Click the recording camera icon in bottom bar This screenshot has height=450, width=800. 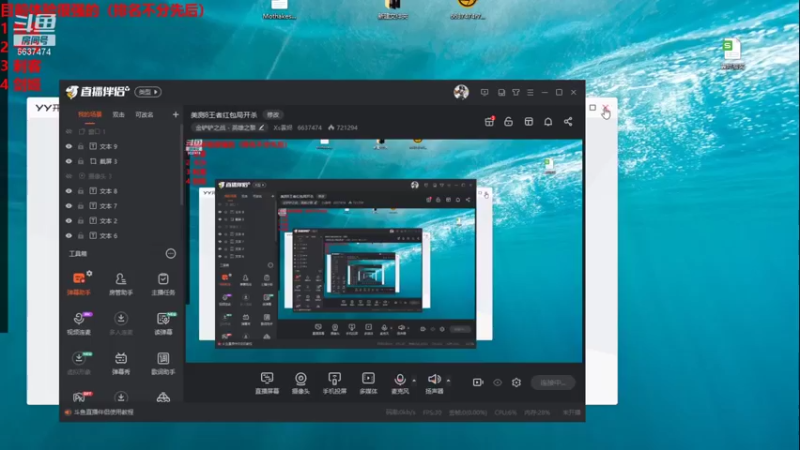478,382
